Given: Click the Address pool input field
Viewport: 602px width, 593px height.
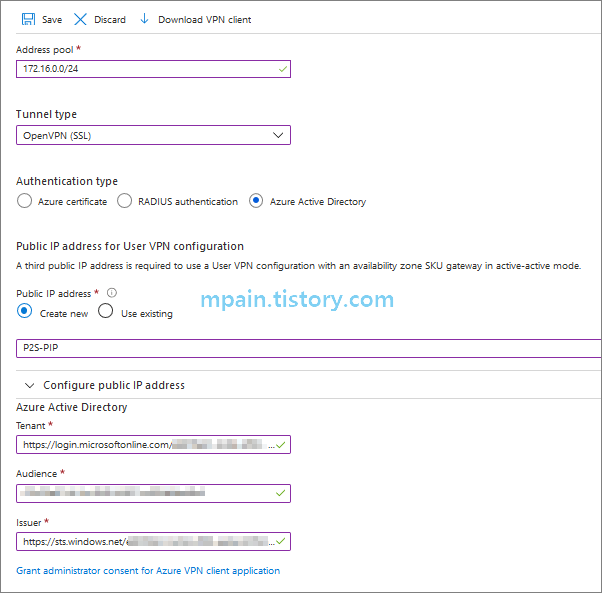Looking at the screenshot, I should click(153, 69).
